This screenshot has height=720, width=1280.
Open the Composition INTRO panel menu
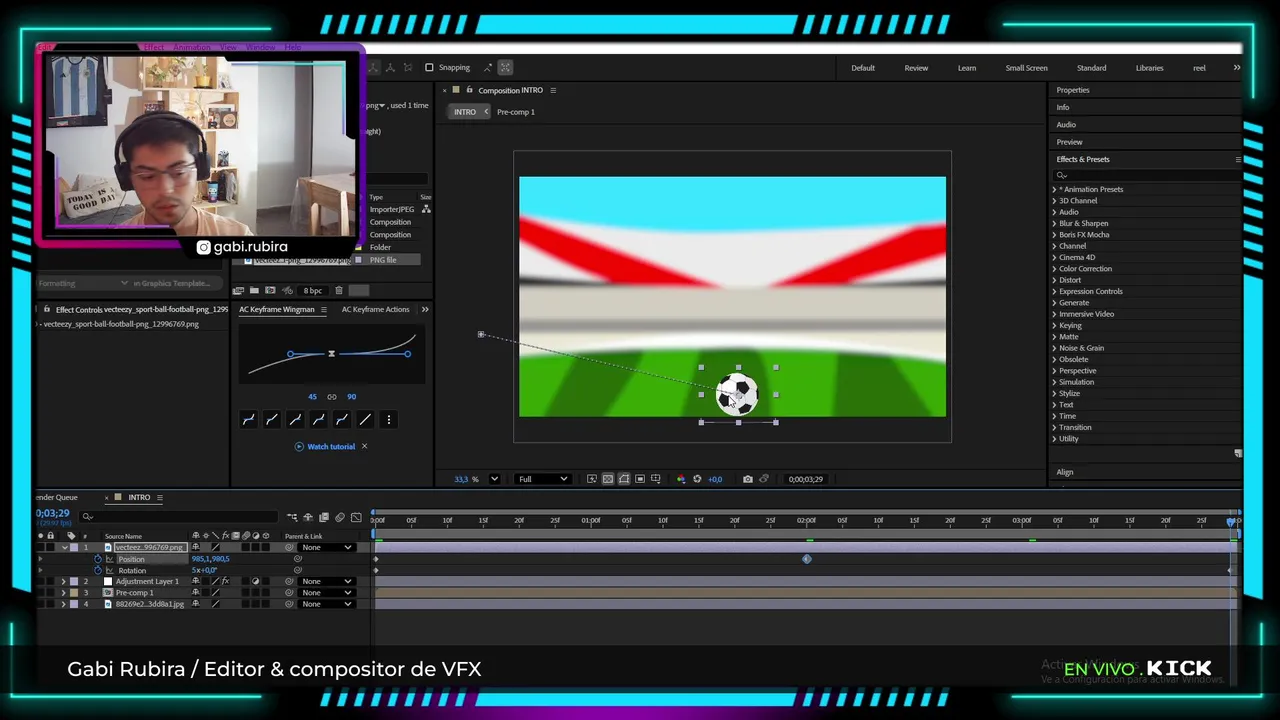[553, 90]
